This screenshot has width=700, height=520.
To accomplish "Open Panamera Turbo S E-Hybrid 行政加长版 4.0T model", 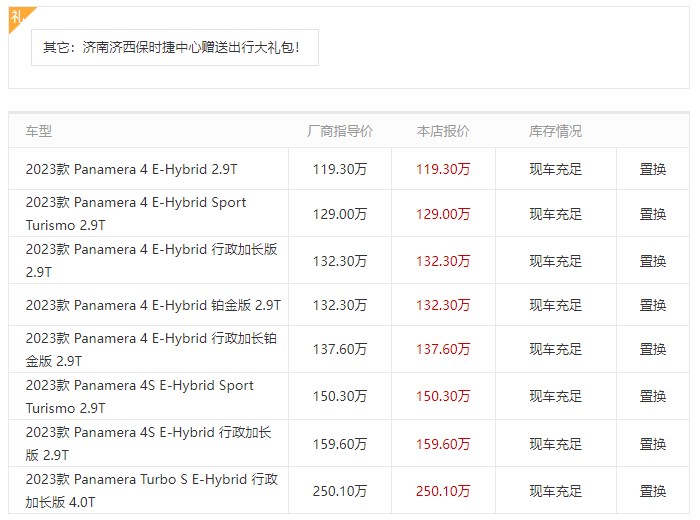I will pyautogui.click(x=152, y=490).
